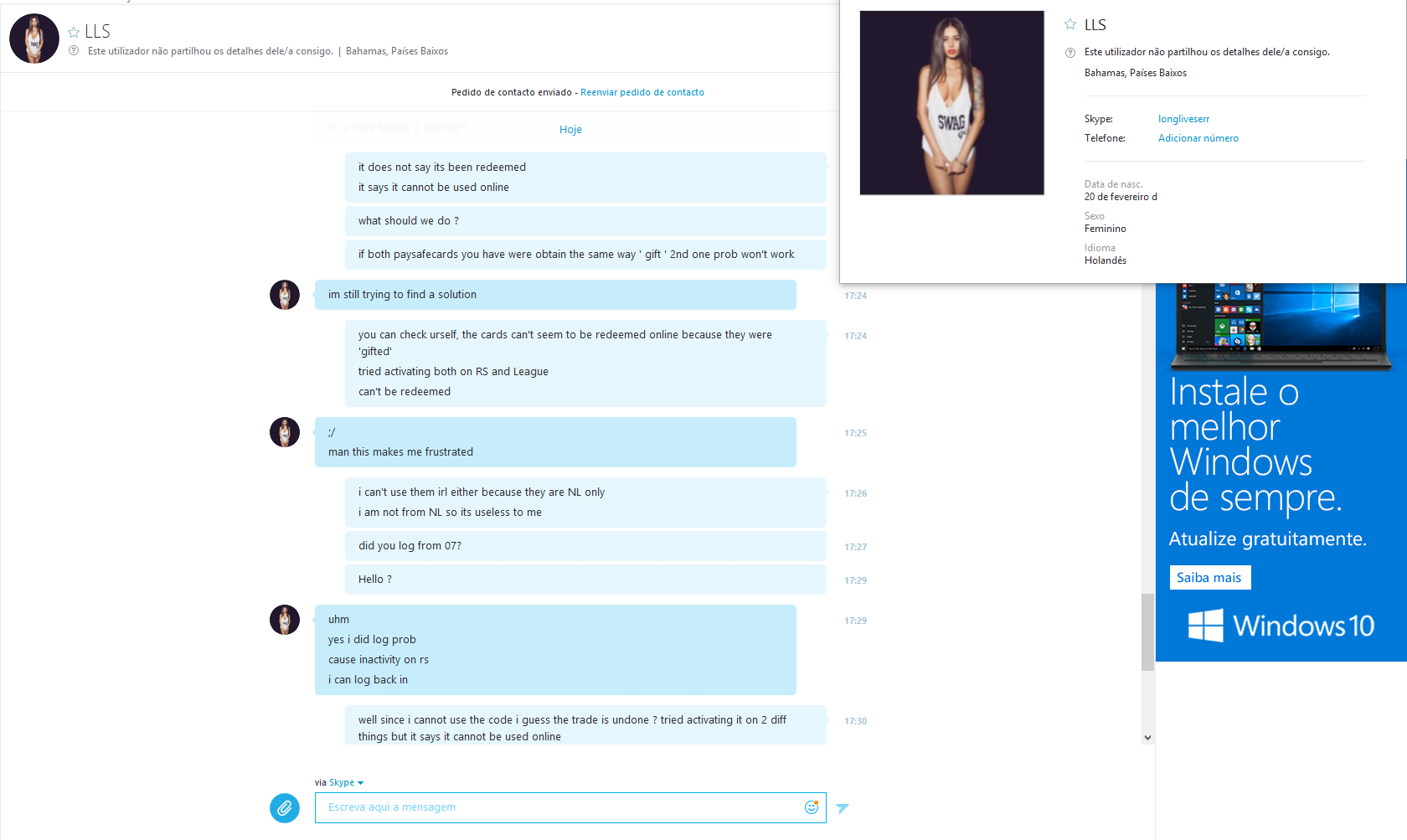Click the large LLS profile photo
The width and height of the screenshot is (1407, 840).
tap(952, 103)
